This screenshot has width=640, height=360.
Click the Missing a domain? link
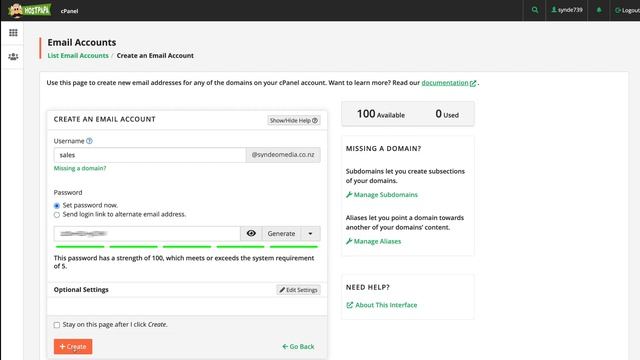(x=80, y=168)
